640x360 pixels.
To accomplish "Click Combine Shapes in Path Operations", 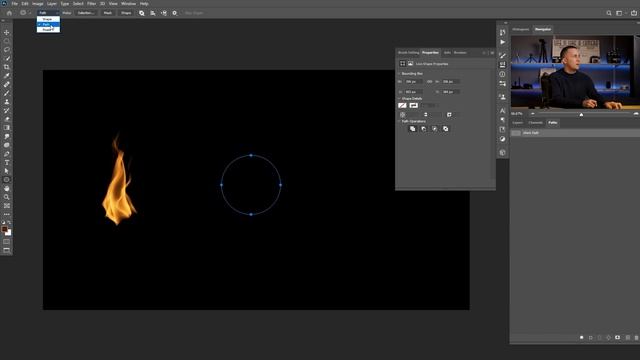I will point(413,129).
